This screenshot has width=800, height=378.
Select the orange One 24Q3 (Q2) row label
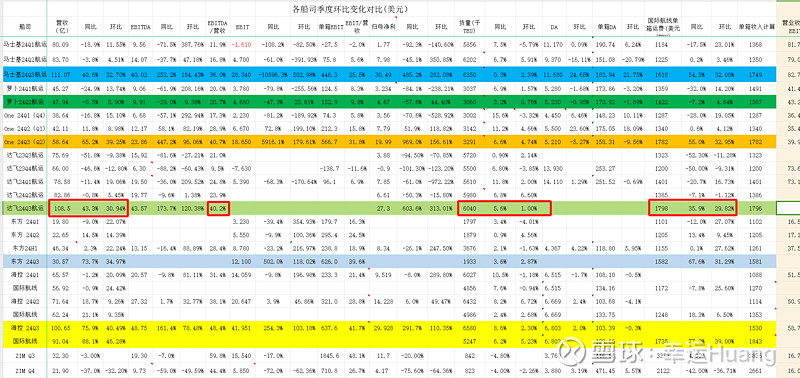pyautogui.click(x=23, y=141)
